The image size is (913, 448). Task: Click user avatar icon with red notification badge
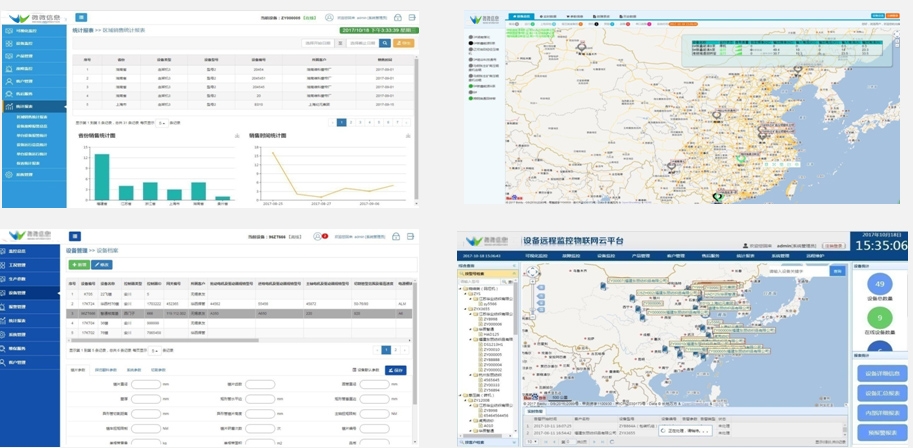pyautogui.click(x=316, y=237)
